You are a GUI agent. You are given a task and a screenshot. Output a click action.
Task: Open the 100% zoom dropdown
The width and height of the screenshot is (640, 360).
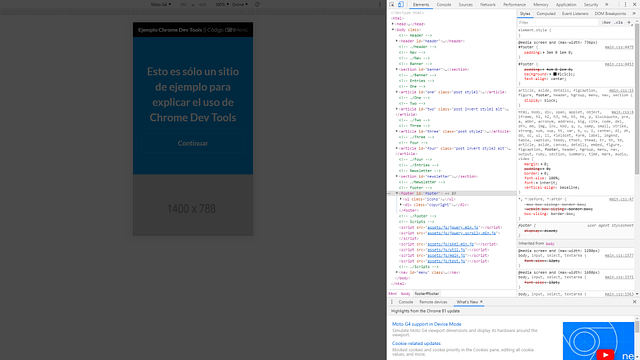222,4
